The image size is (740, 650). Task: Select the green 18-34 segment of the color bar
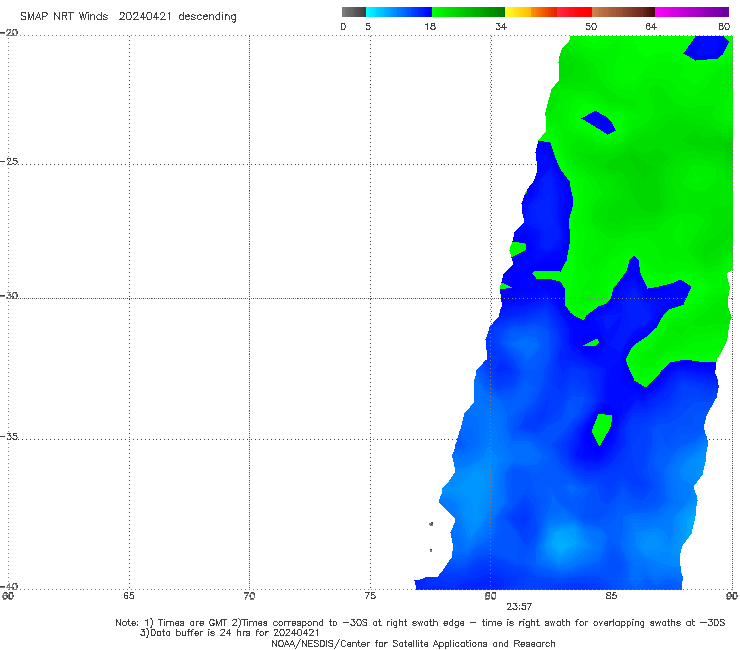pyautogui.click(x=468, y=12)
